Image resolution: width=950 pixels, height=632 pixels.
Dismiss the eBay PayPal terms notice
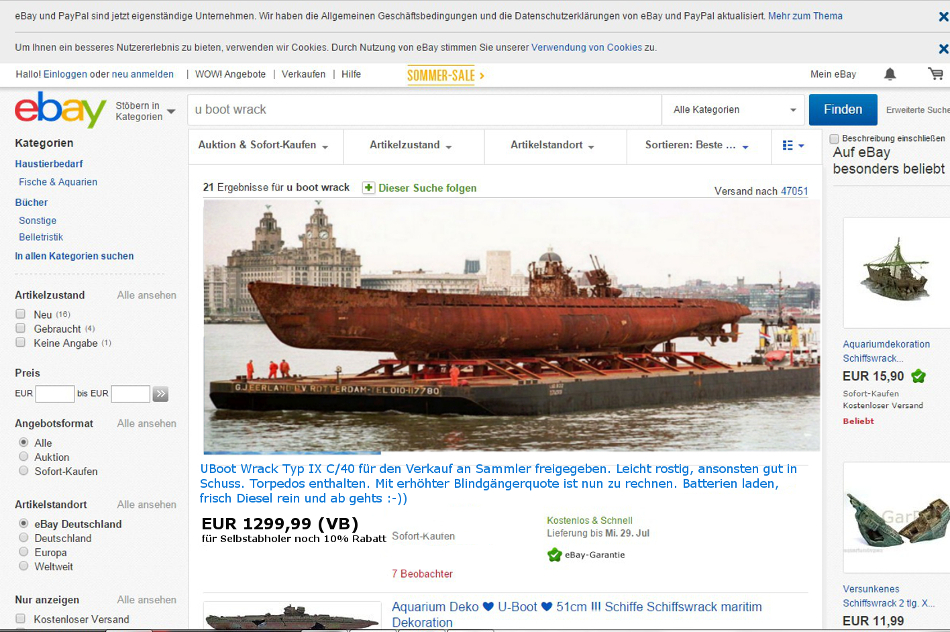[942, 17]
